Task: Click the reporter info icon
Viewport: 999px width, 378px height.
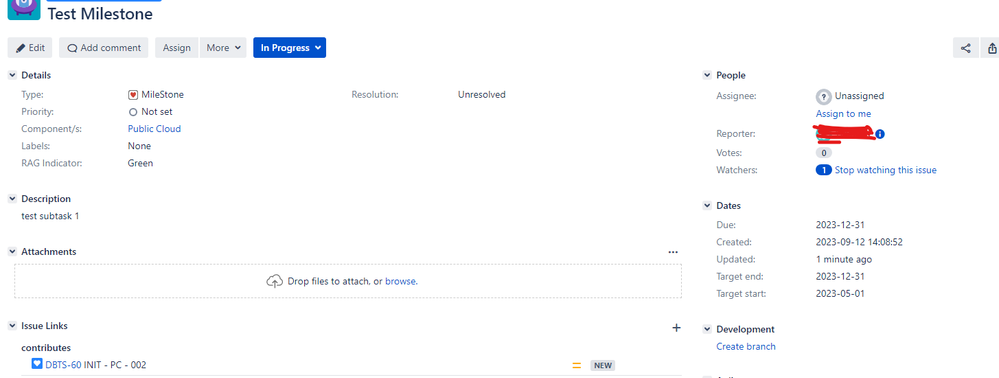Action: [880, 134]
